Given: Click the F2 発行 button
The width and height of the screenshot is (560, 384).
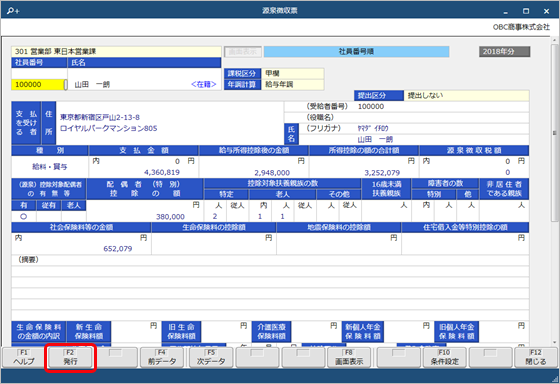Looking at the screenshot, I should click(70, 357).
